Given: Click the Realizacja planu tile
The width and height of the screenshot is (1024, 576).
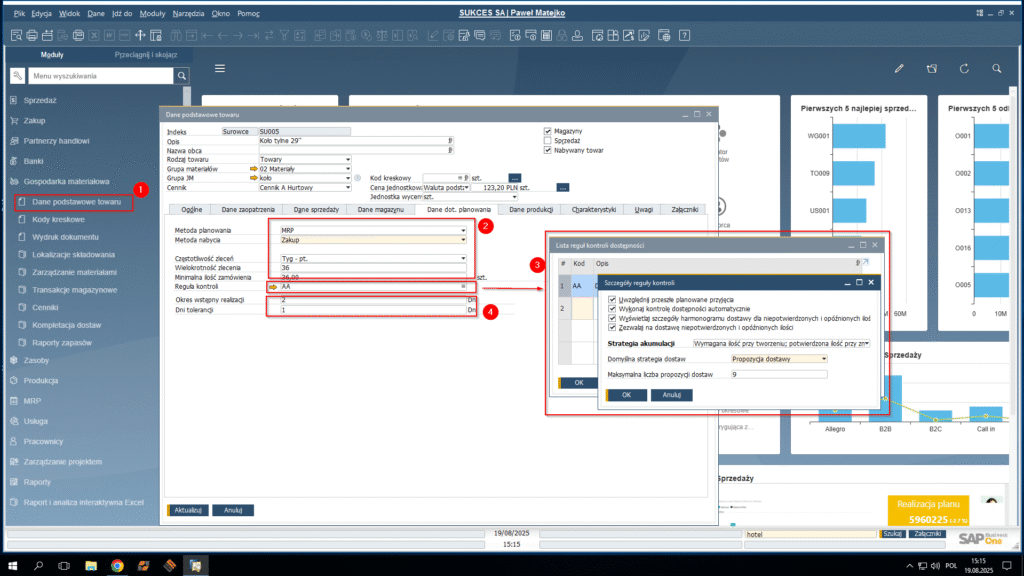Looking at the screenshot, I should coord(928,511).
